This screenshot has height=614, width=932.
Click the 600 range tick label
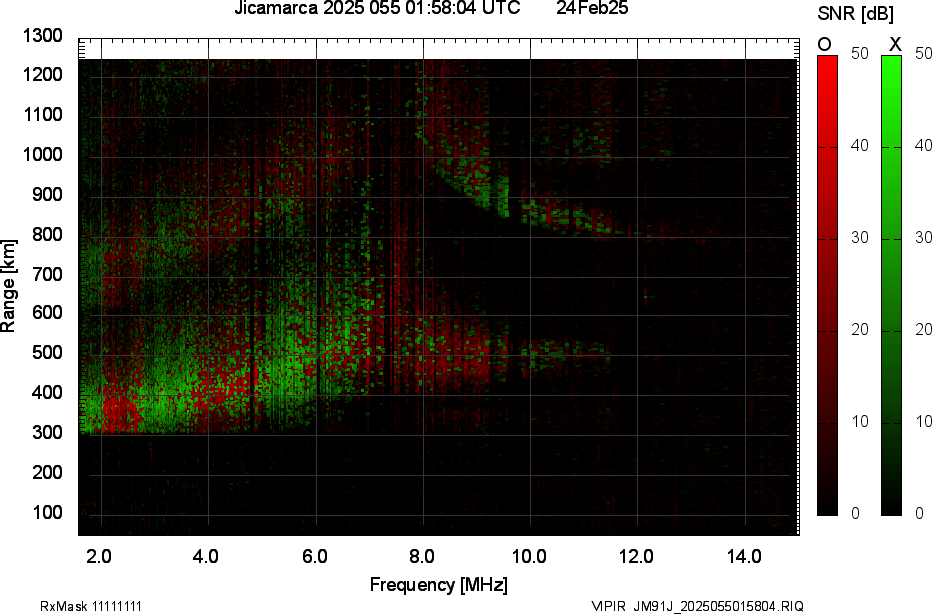[x=48, y=313]
